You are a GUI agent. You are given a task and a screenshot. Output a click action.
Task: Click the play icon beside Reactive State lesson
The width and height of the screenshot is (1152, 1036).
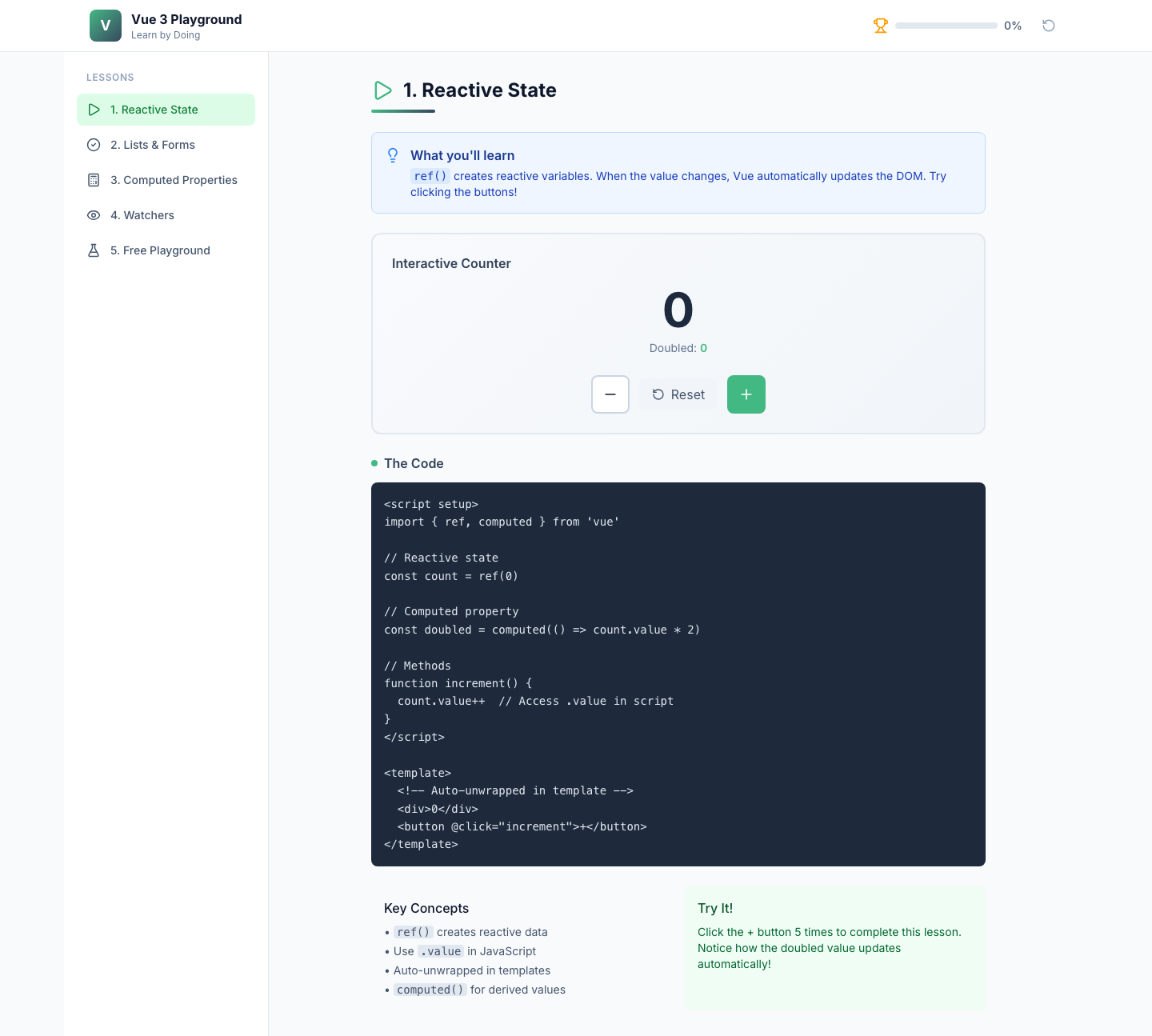(94, 110)
